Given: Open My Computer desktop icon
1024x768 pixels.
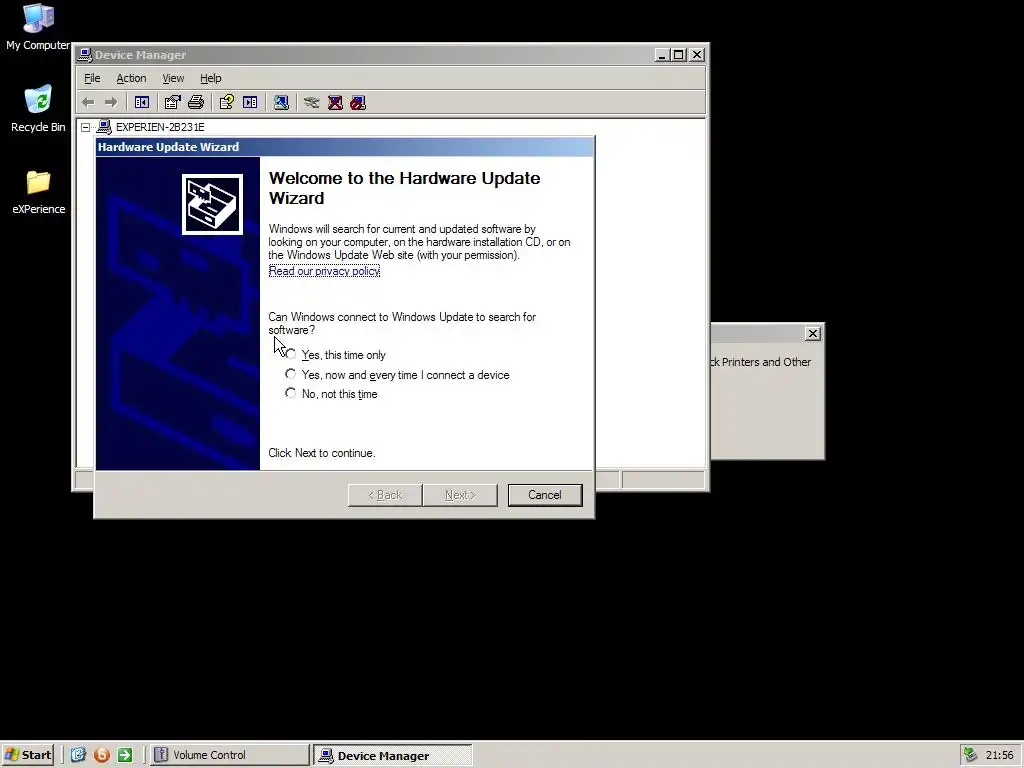Looking at the screenshot, I should click(38, 27).
